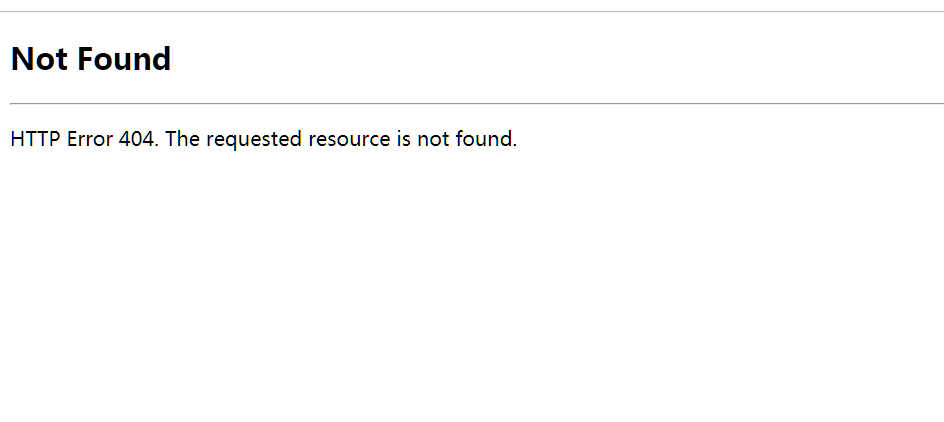
Task: Click the word "Found" in the heading
Action: (124, 59)
